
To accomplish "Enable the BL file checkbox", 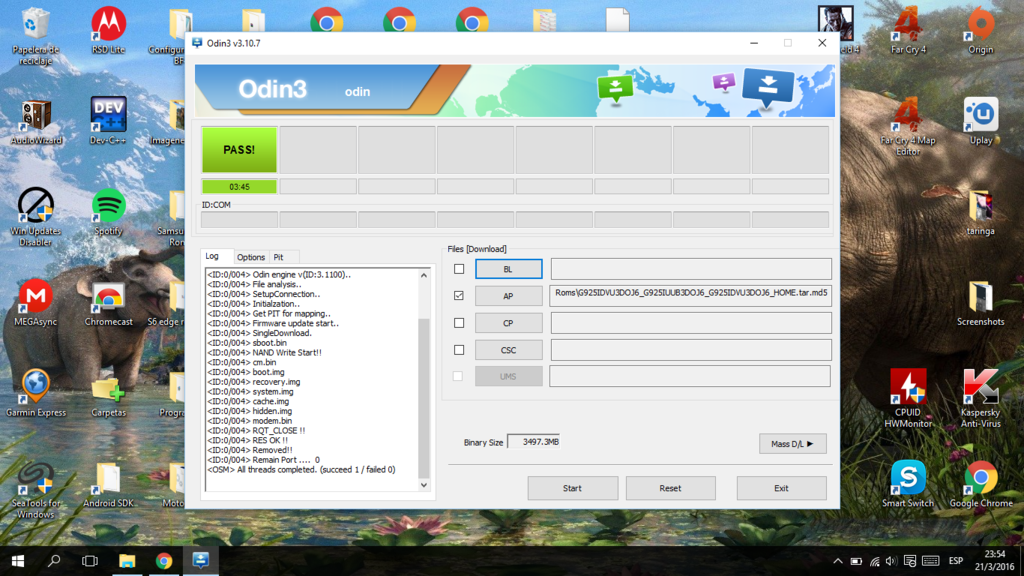I will [x=459, y=269].
